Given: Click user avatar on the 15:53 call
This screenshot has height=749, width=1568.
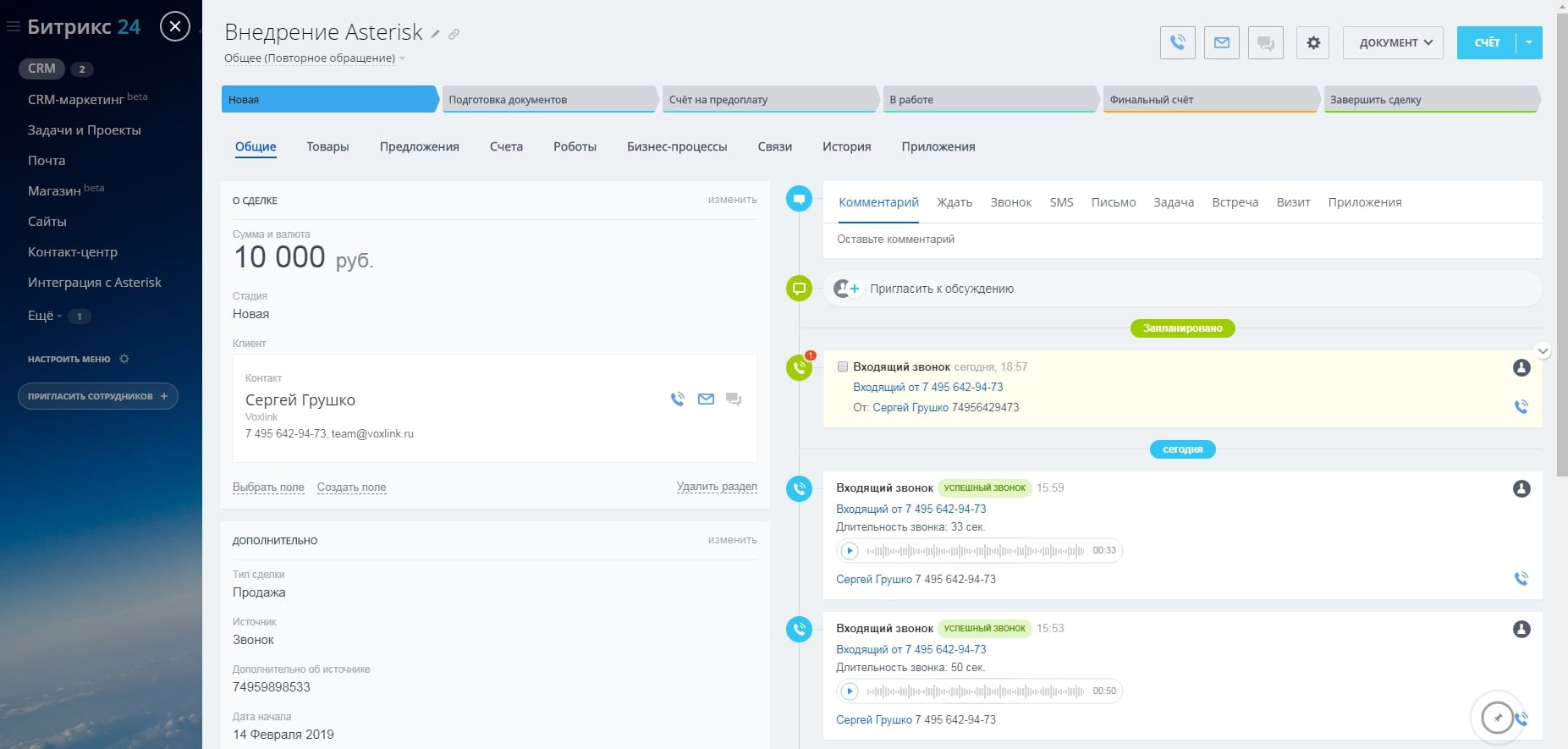Looking at the screenshot, I should (1521, 629).
